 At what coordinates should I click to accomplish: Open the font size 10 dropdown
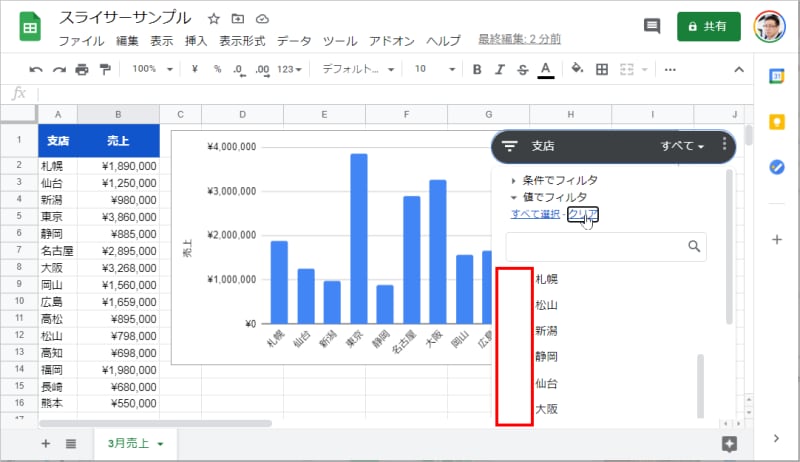point(435,69)
